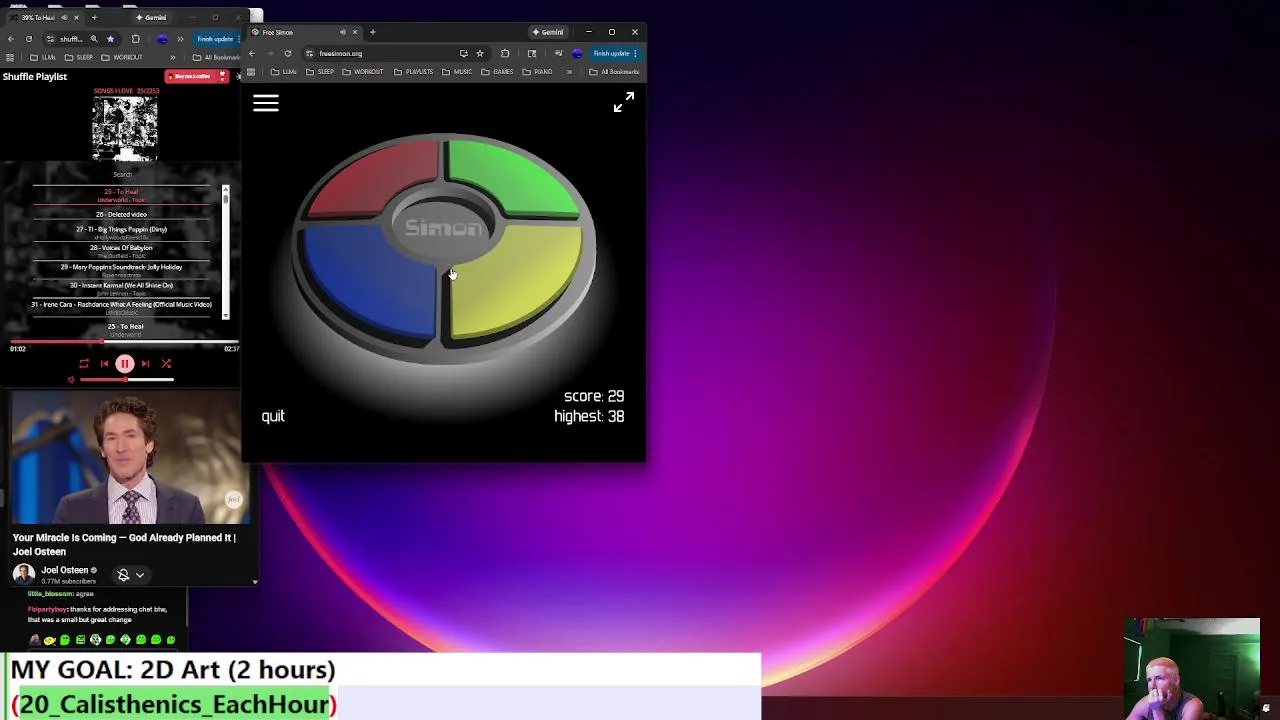Select the 39% To Heal tab
This screenshot has width=1280, height=720.
tap(45, 17)
